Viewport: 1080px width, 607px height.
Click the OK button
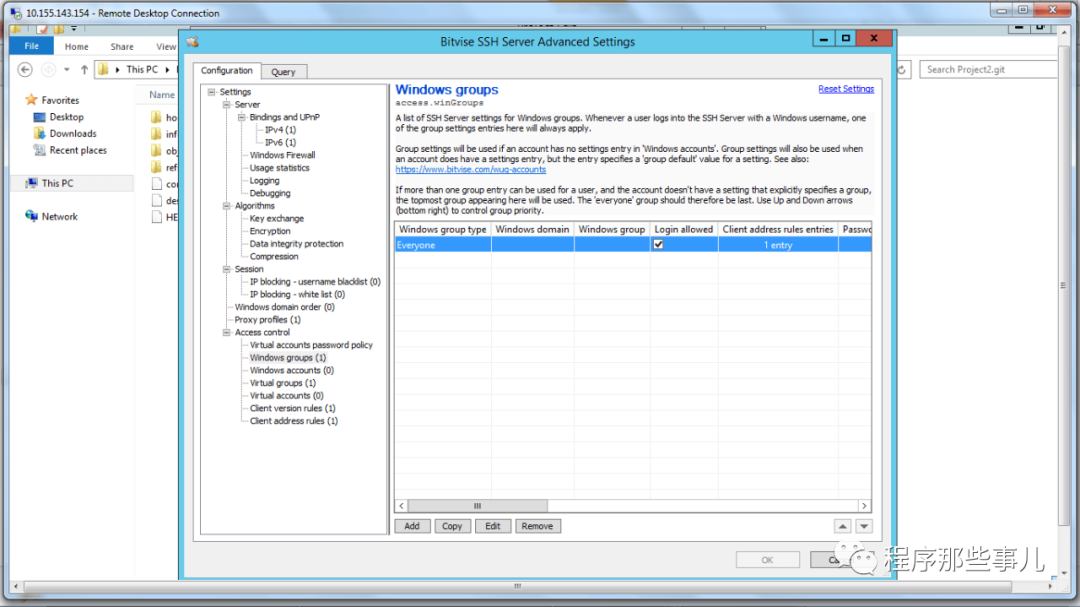click(767, 560)
